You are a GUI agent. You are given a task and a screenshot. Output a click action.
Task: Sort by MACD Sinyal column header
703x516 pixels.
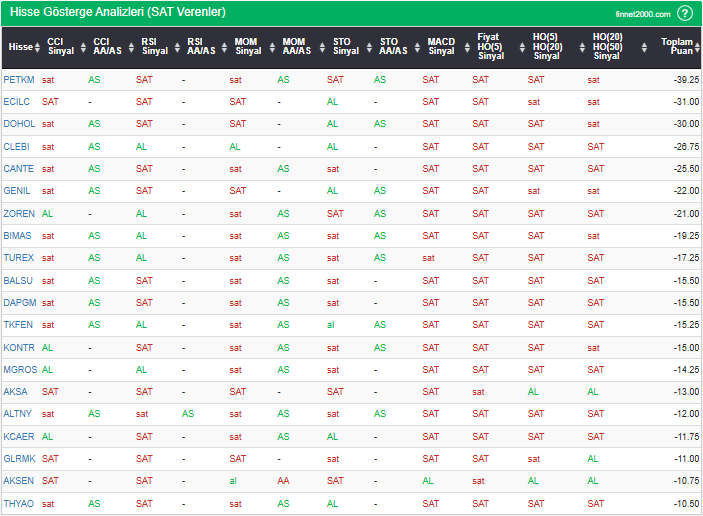[441, 46]
